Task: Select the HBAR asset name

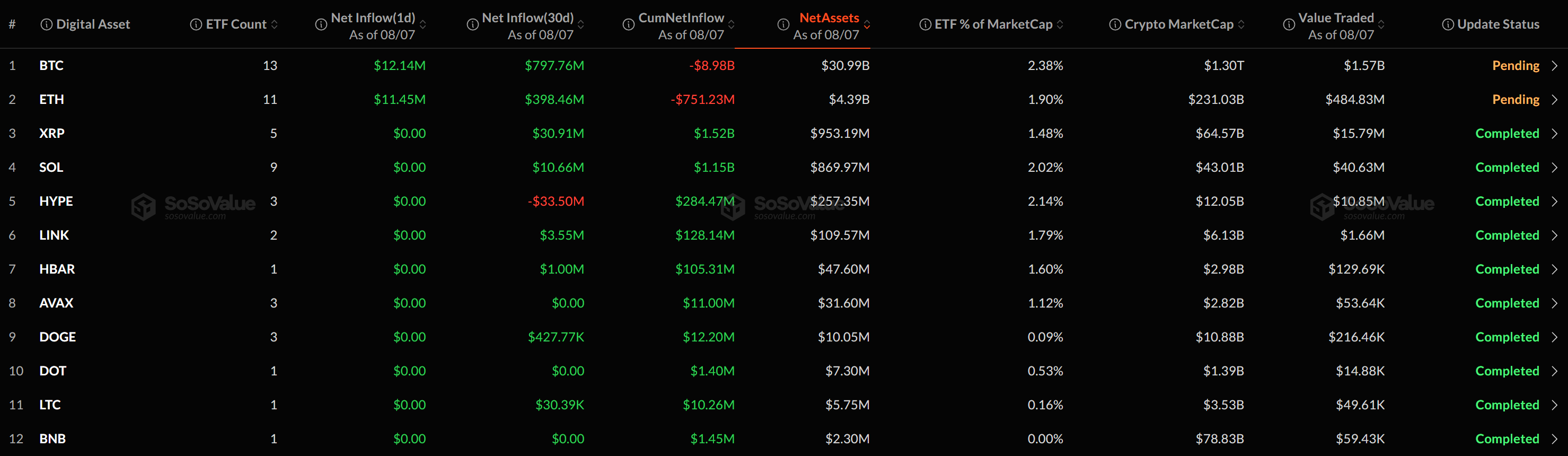Action: click(x=57, y=269)
